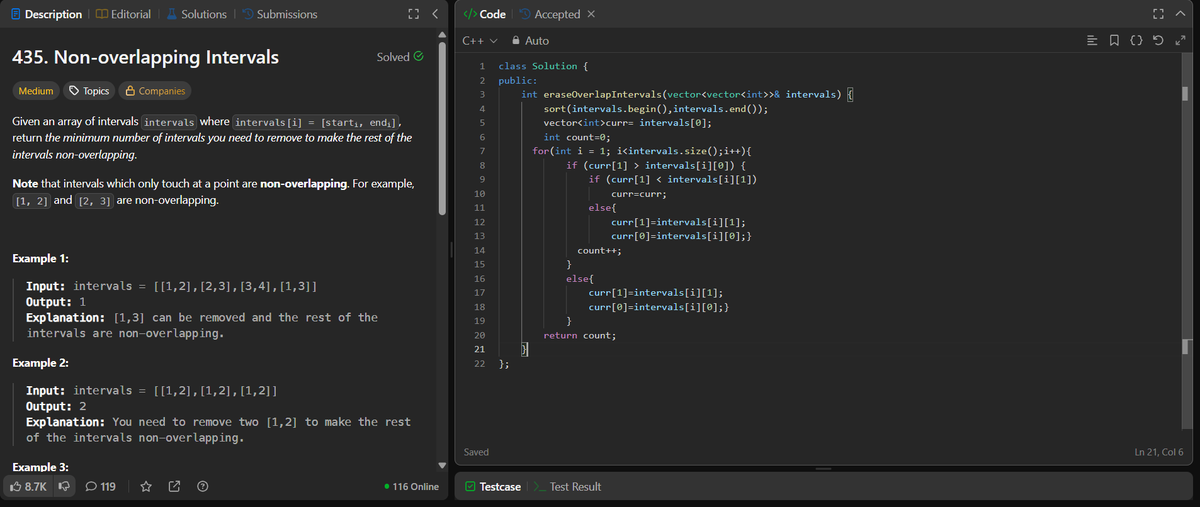Show the Topics tag list

[89, 91]
